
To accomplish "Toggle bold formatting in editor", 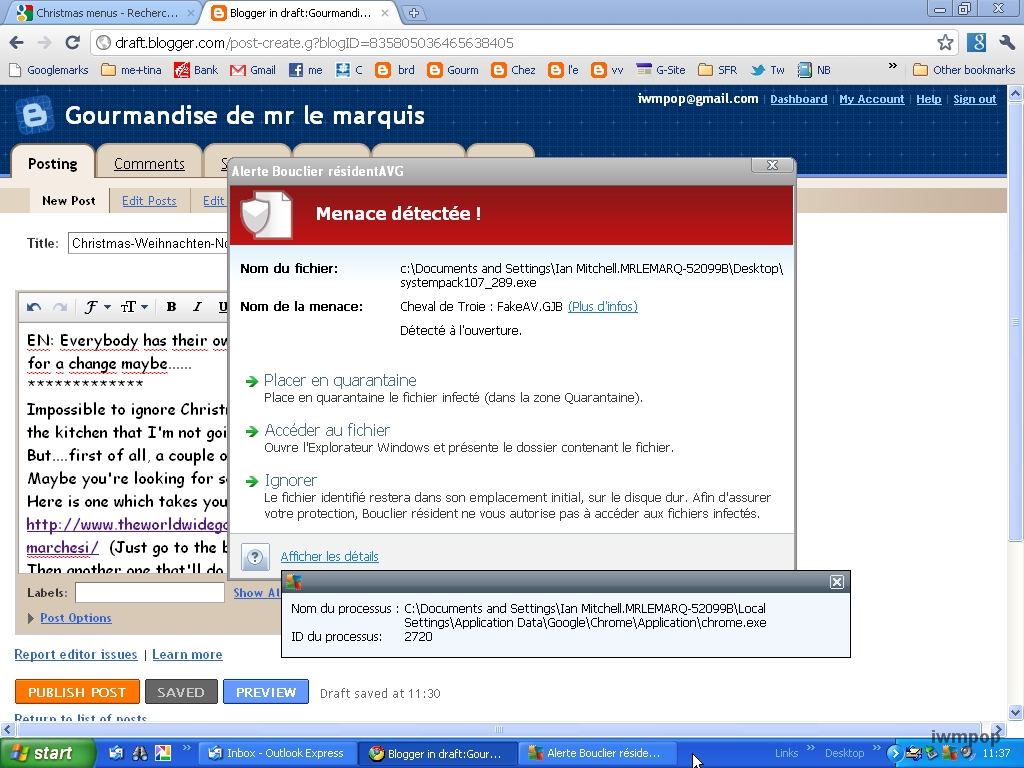I will [171, 307].
